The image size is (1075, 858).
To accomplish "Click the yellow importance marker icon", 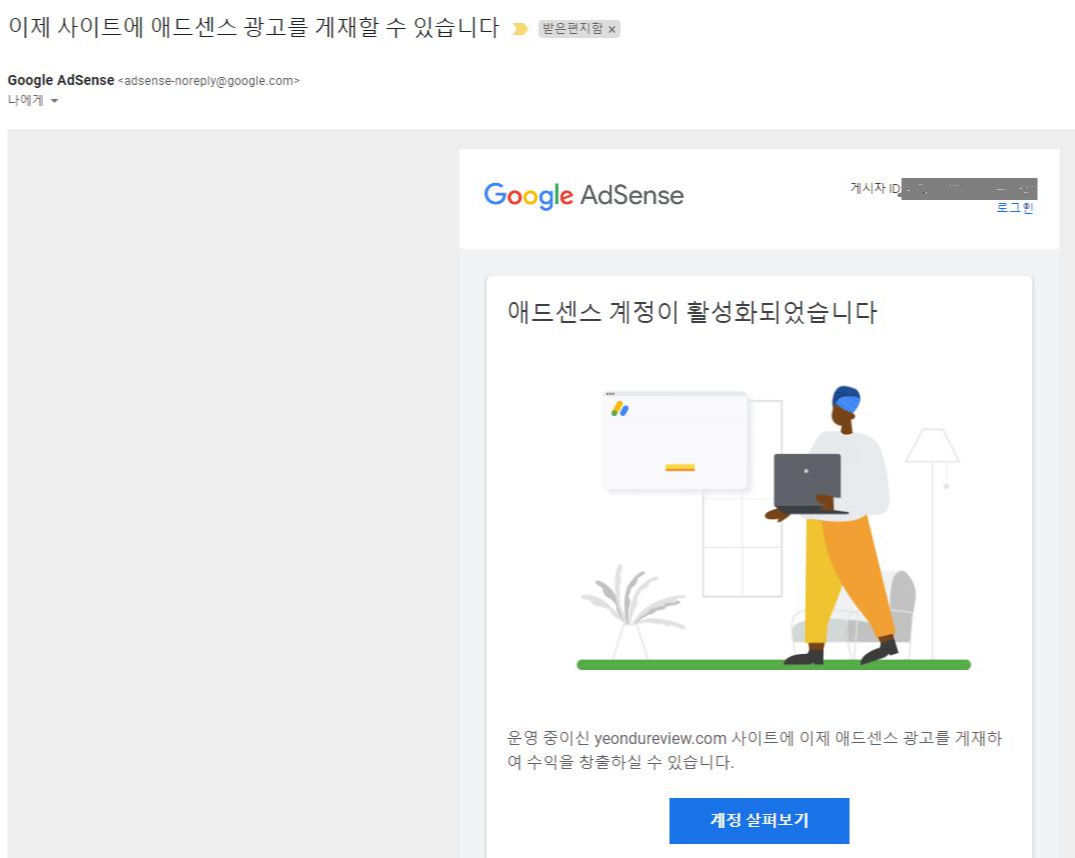I will 520,29.
